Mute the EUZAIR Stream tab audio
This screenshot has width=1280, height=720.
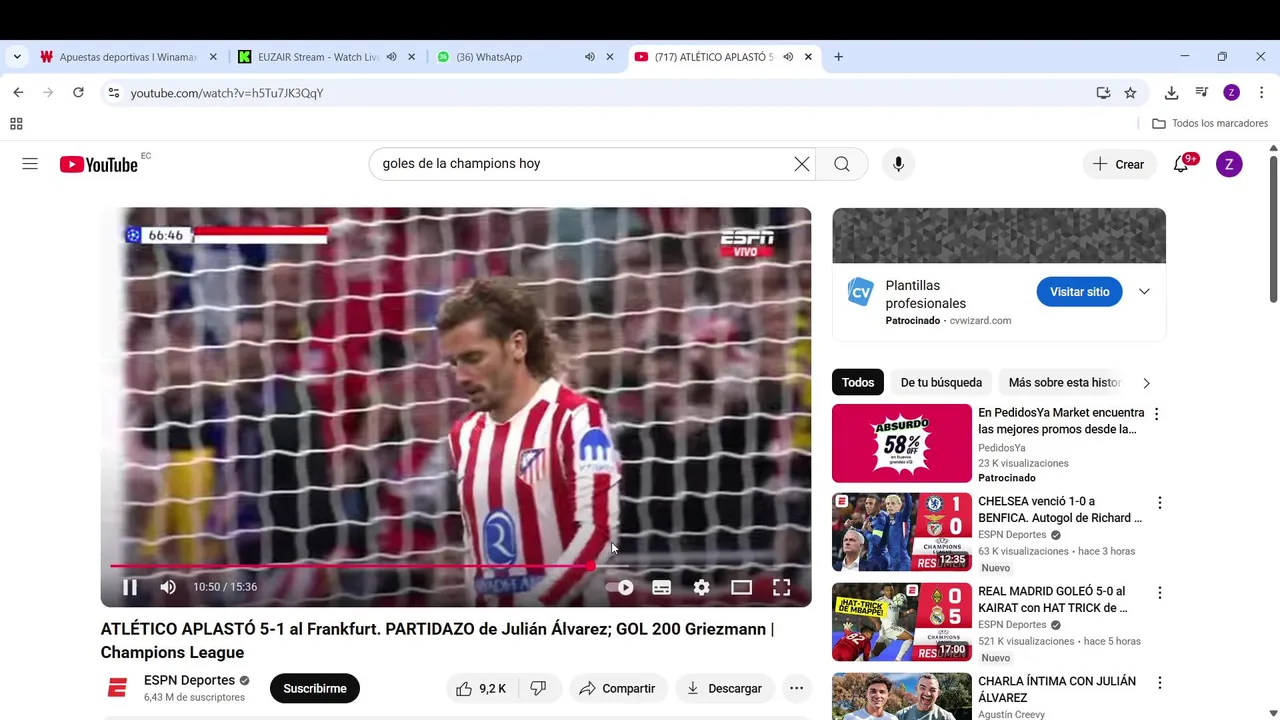pos(392,57)
